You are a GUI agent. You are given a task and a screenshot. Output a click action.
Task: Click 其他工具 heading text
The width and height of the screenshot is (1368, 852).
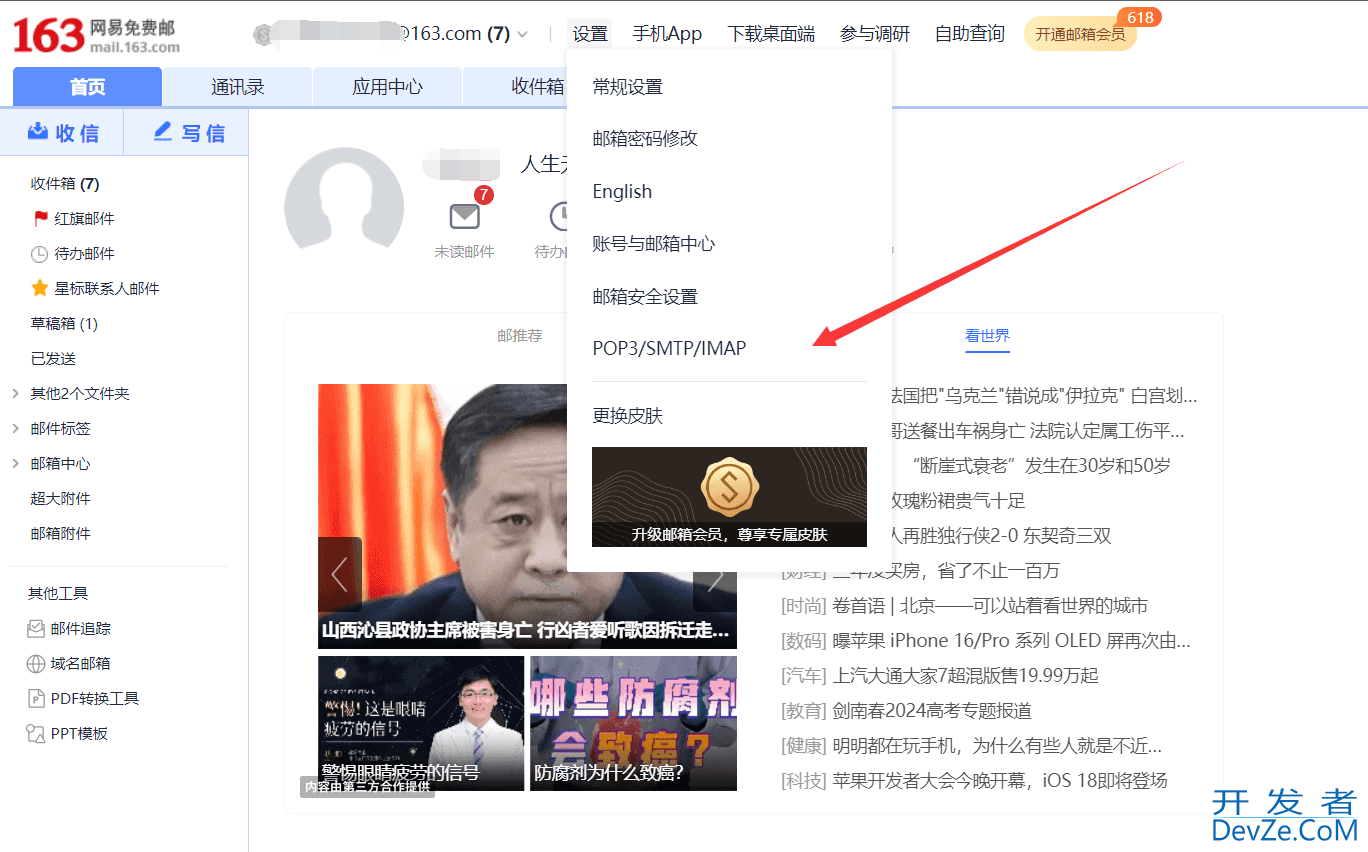coord(58,594)
